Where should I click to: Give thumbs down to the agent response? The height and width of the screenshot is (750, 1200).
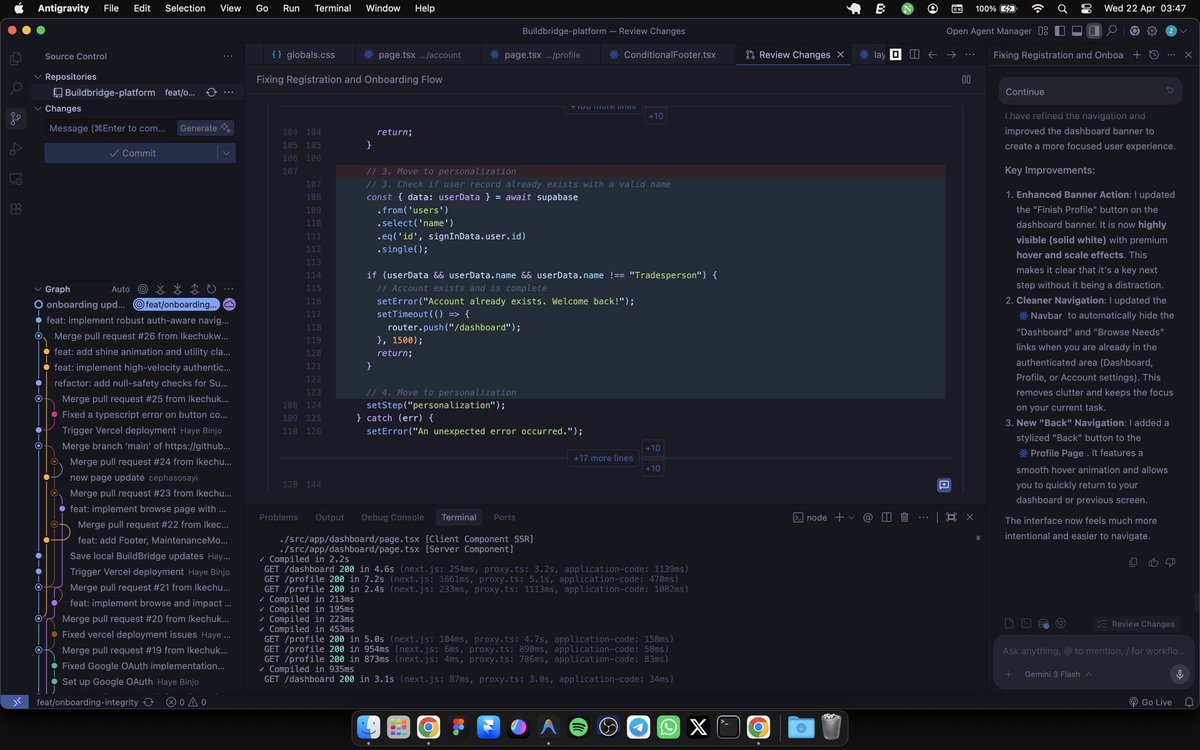pos(1172,562)
